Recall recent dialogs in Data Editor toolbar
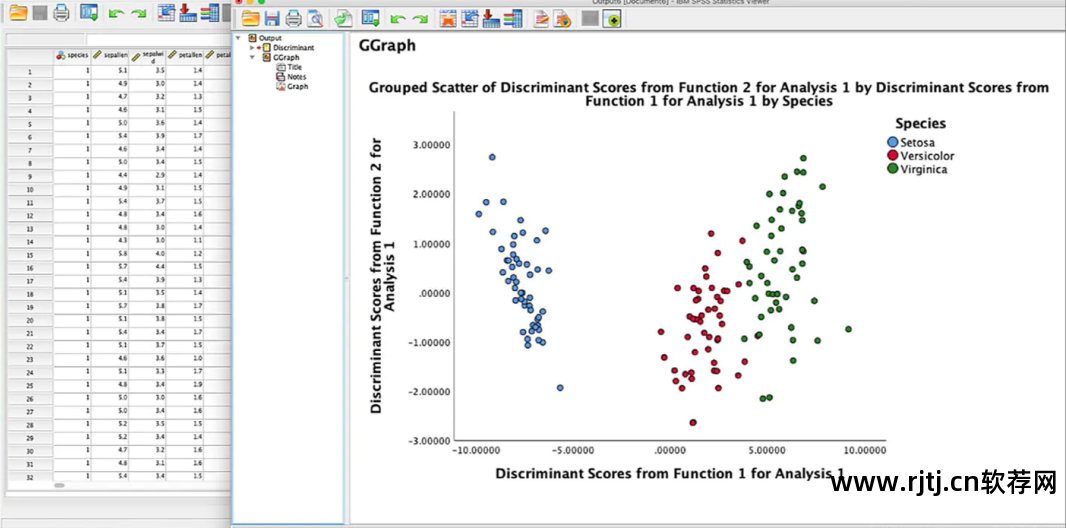Viewport: 1066px width, 528px height. [x=88, y=12]
